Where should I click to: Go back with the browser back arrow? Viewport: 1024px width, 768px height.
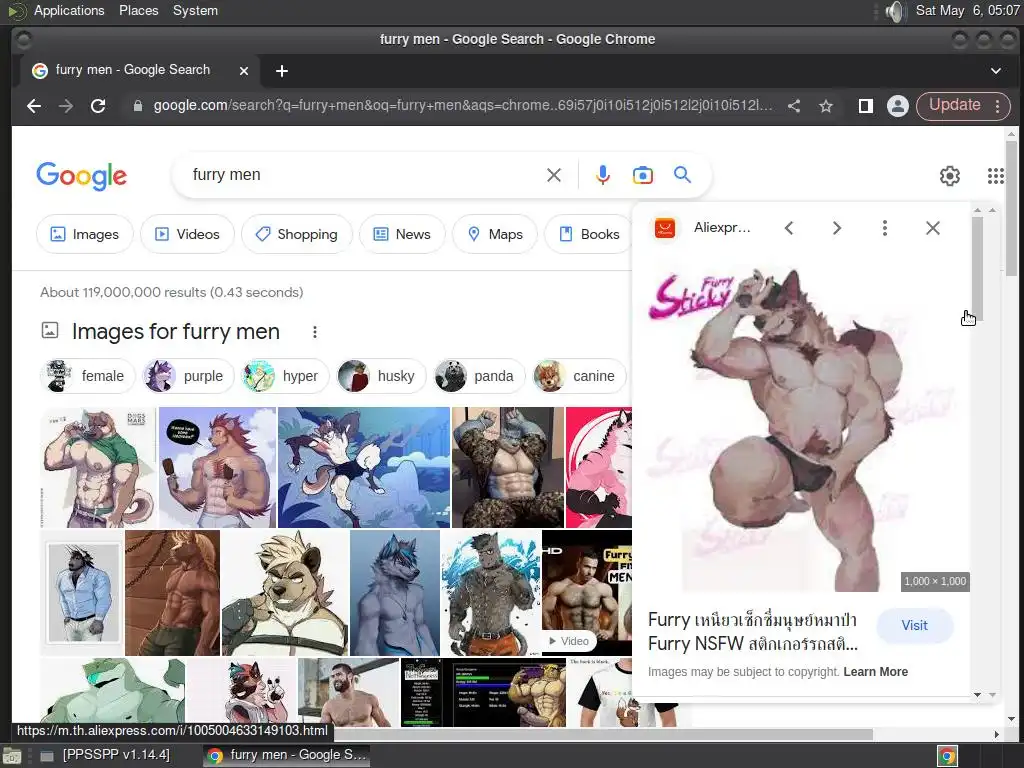click(34, 106)
